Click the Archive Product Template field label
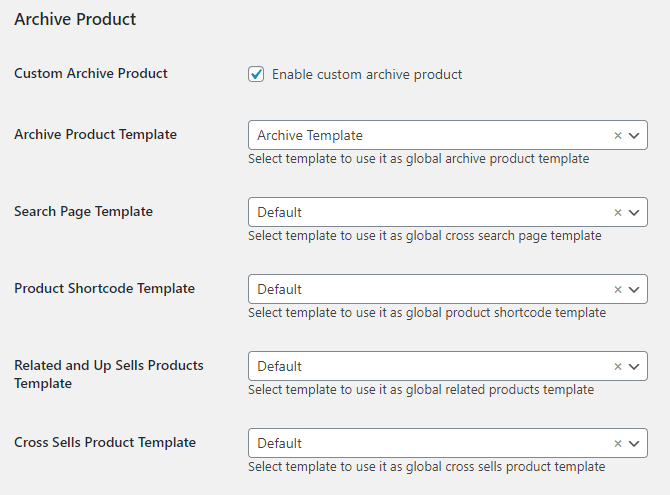This screenshot has height=495, width=670. 95,134
